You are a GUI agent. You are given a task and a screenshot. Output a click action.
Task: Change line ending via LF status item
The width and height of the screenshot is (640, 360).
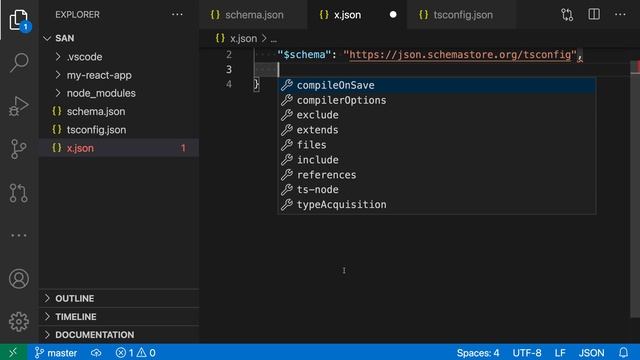tap(560, 353)
